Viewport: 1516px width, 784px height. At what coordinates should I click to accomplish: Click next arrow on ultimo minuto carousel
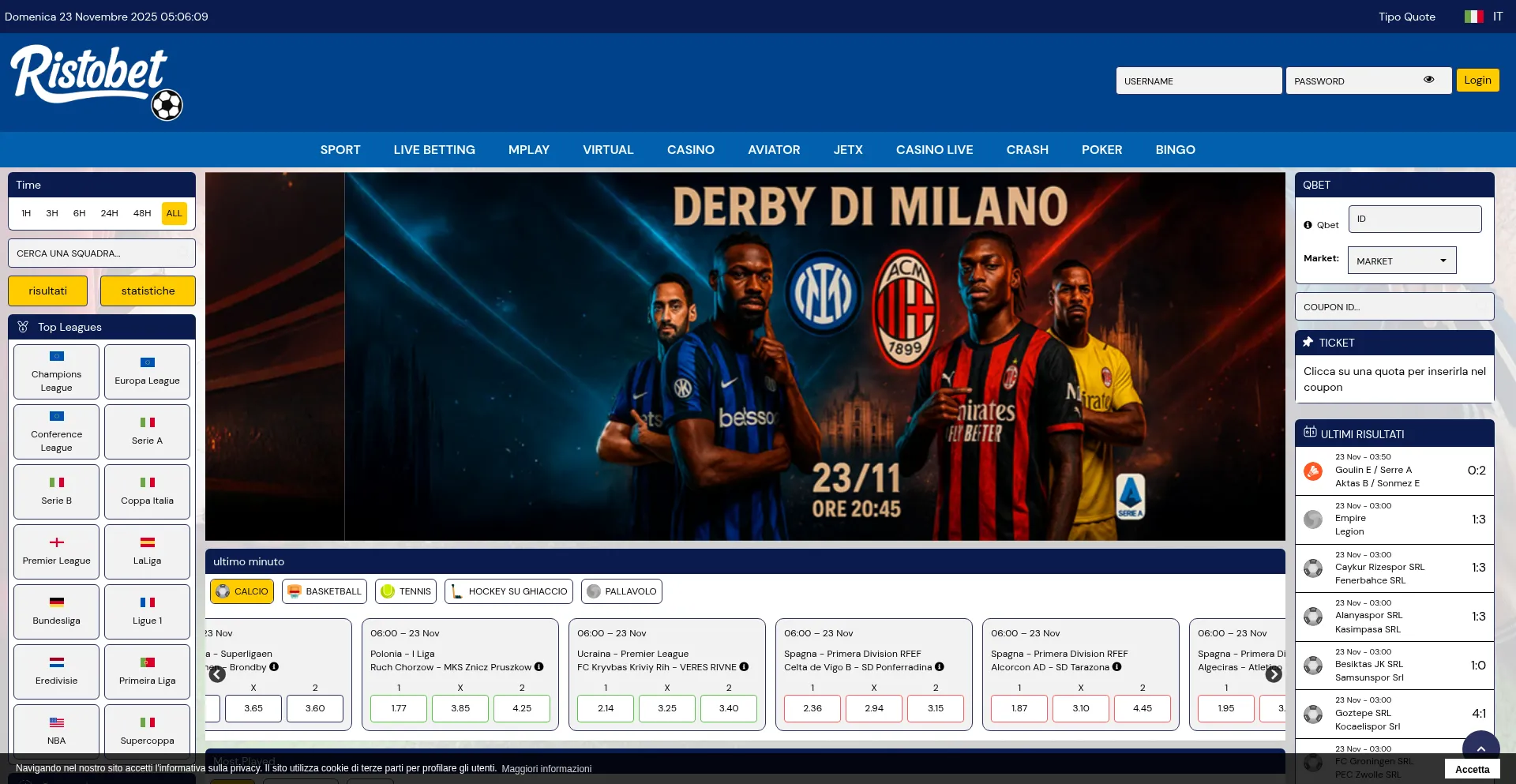pyautogui.click(x=1273, y=674)
